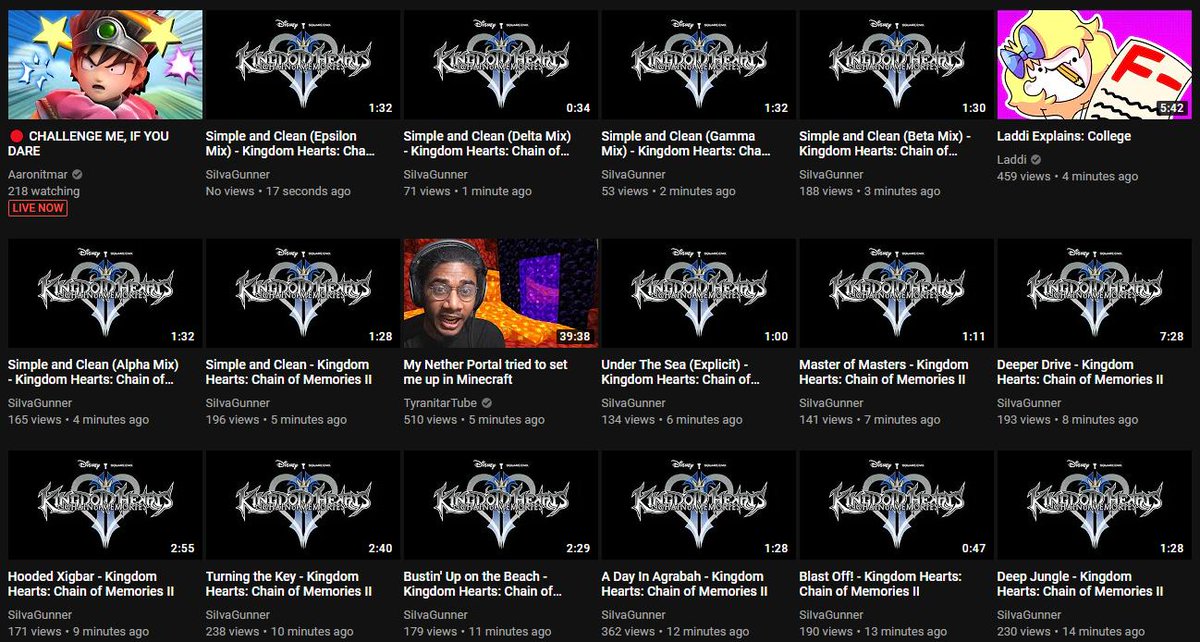Open Simple and Clean (Epsilon Mix) thumbnail

tap(303, 65)
